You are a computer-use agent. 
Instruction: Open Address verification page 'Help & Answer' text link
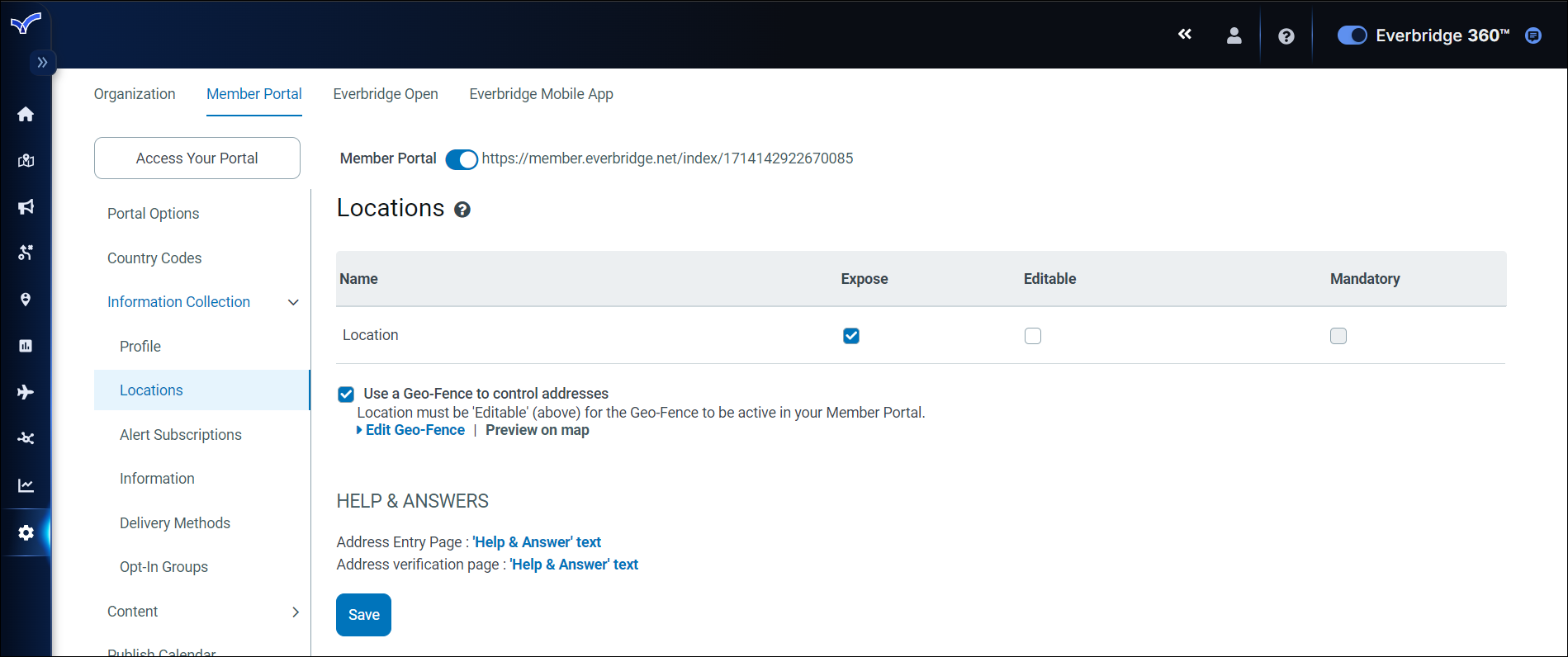574,565
